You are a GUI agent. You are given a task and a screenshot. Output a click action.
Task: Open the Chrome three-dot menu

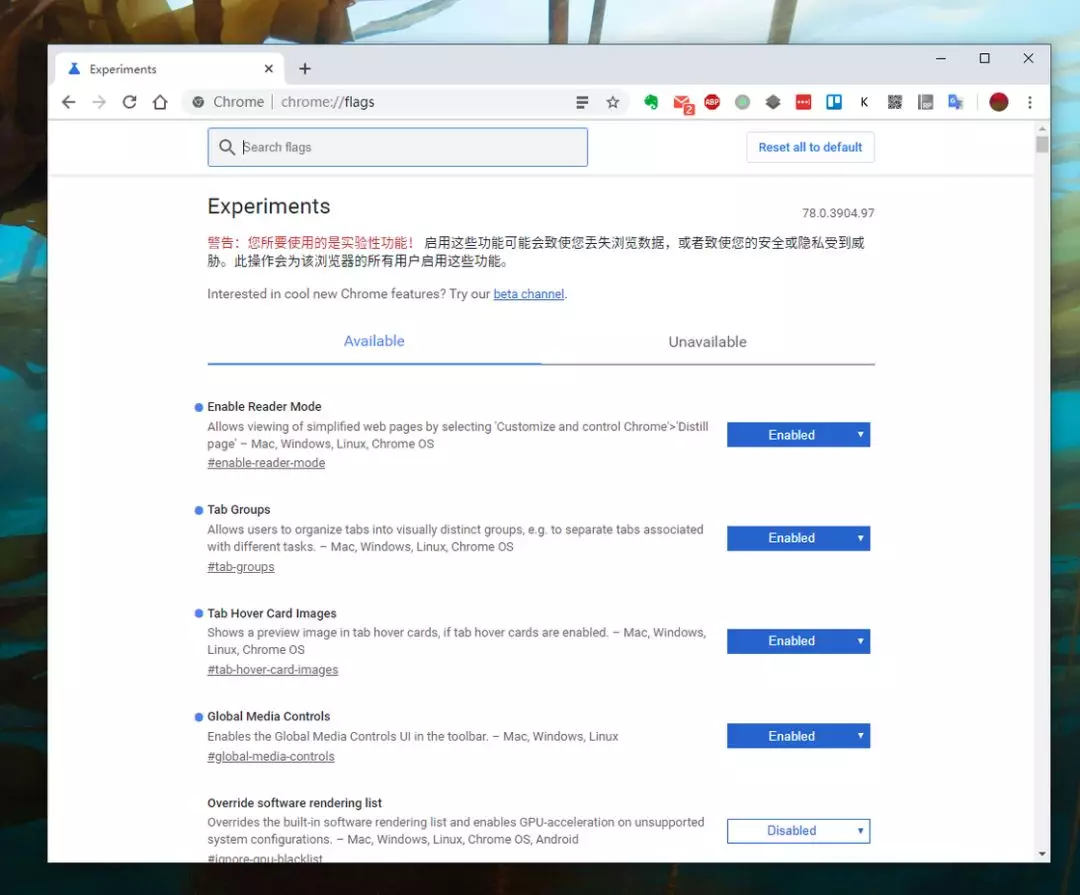(1030, 102)
